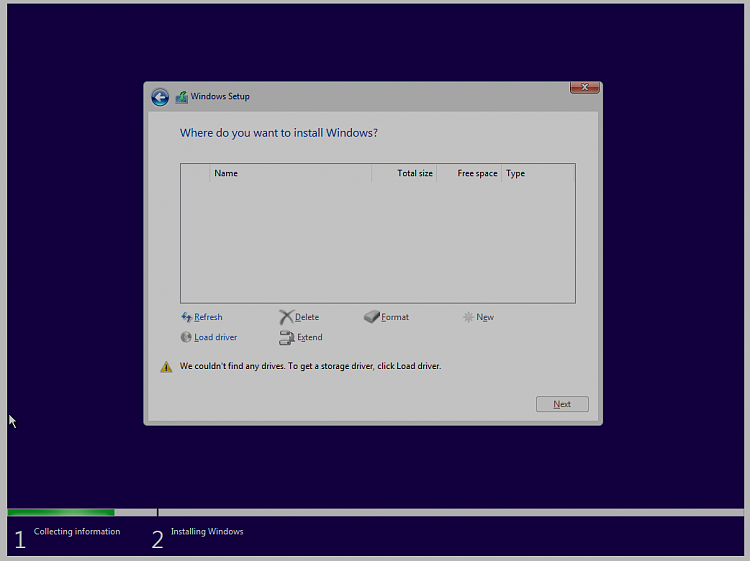Screen dimensions: 750x561
Task: Sort by the Total size column header
Action: pyautogui.click(x=404, y=173)
